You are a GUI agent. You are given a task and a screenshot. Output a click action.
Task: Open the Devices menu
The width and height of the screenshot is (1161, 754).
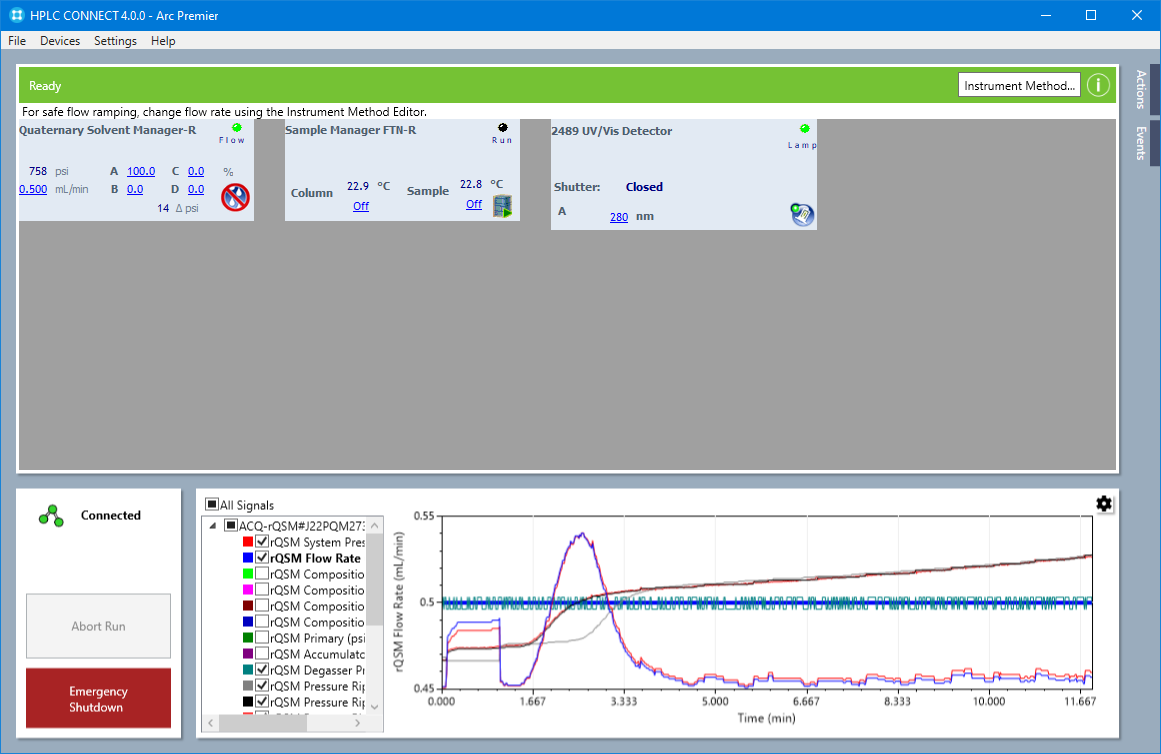pyautogui.click(x=60, y=41)
